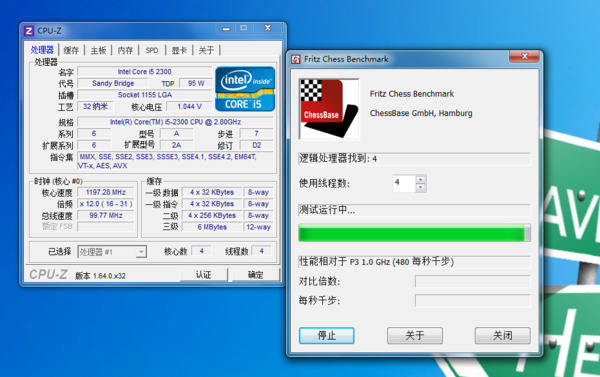Click the 关闭 button in Fritz Benchmark
The width and height of the screenshot is (600, 377).
point(502,335)
